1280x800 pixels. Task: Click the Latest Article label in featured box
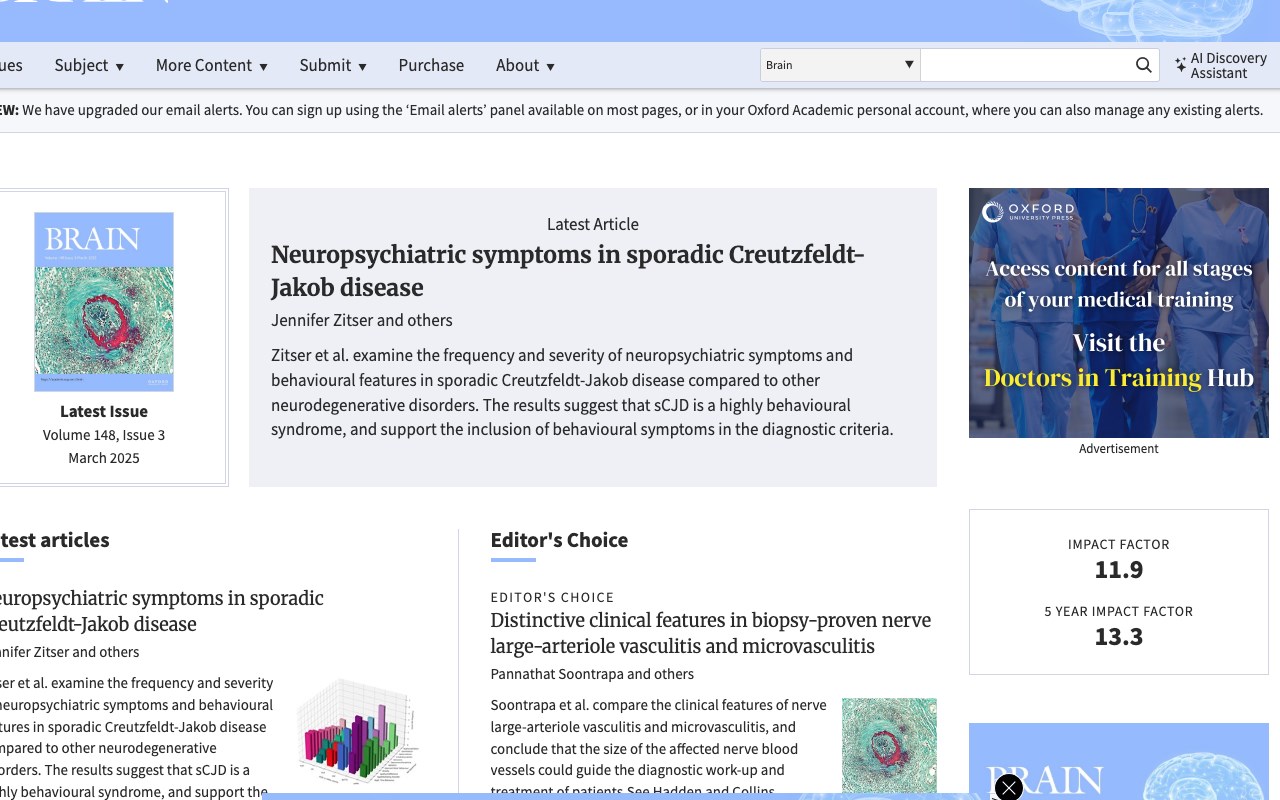click(593, 224)
